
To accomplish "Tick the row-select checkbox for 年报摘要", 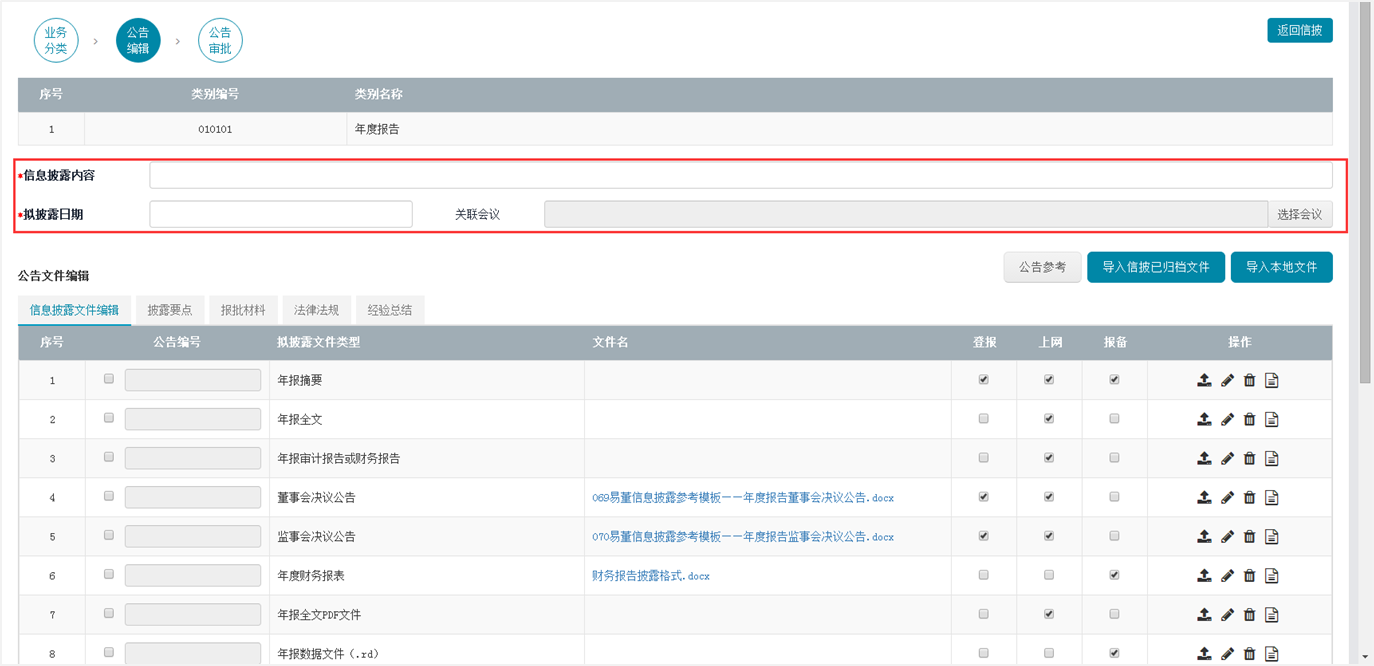I will pyautogui.click(x=109, y=379).
